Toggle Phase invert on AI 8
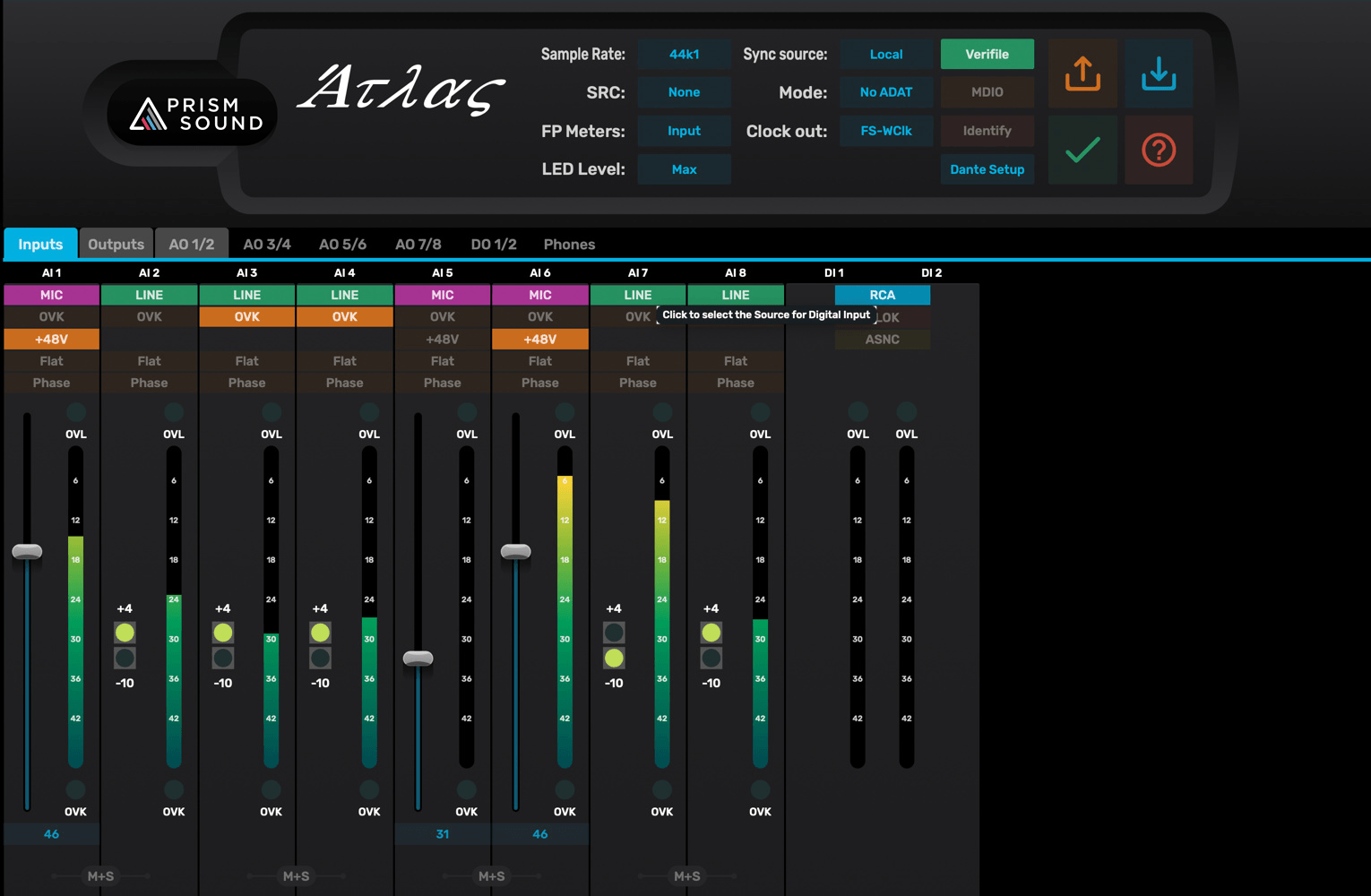The image size is (1371, 896). pos(736,383)
